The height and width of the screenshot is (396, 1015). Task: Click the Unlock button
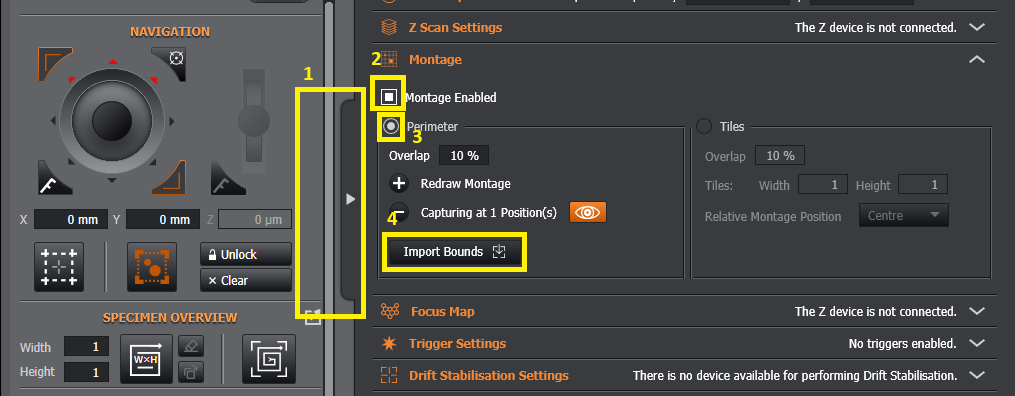pyautogui.click(x=245, y=254)
